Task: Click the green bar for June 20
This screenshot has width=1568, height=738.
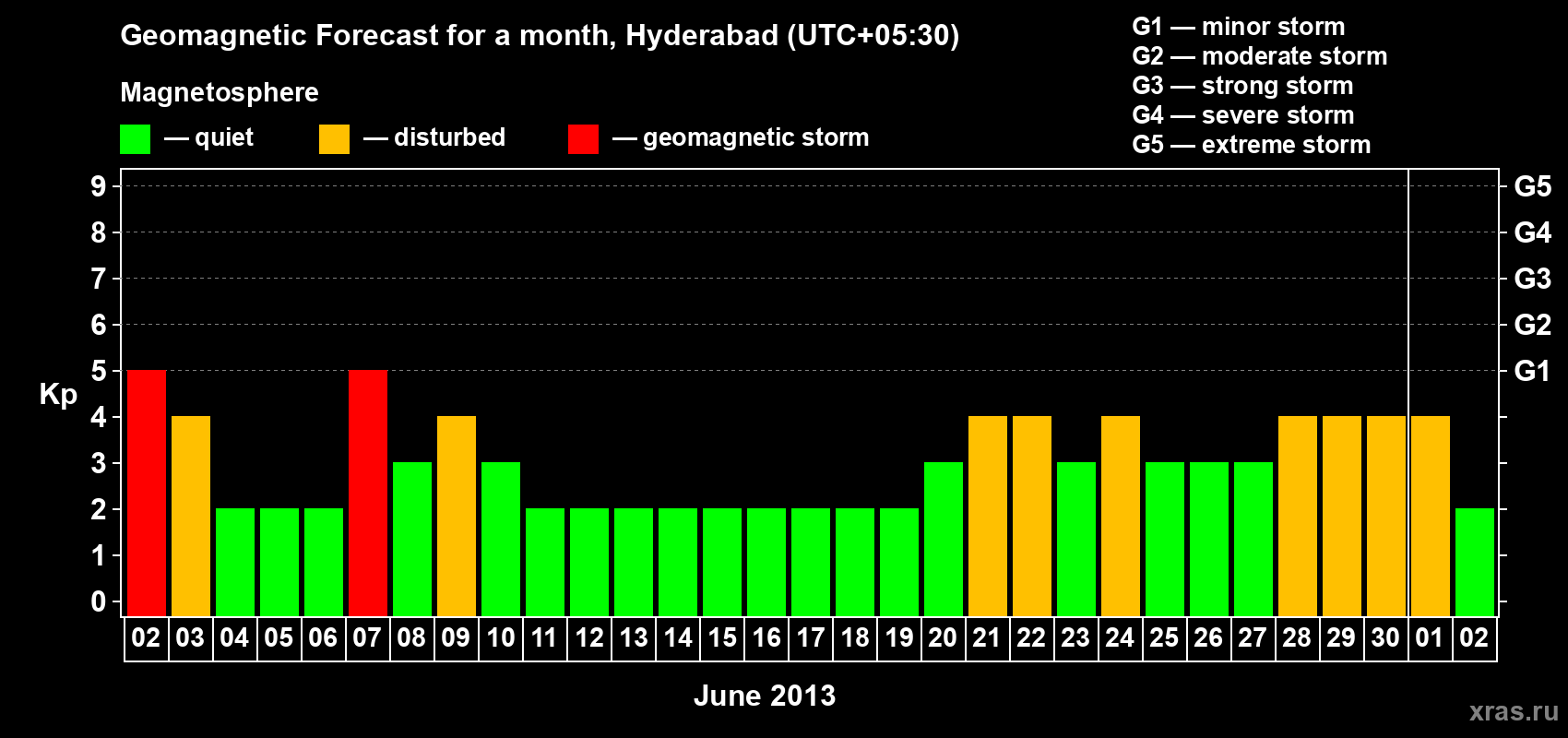Action: click(944, 539)
